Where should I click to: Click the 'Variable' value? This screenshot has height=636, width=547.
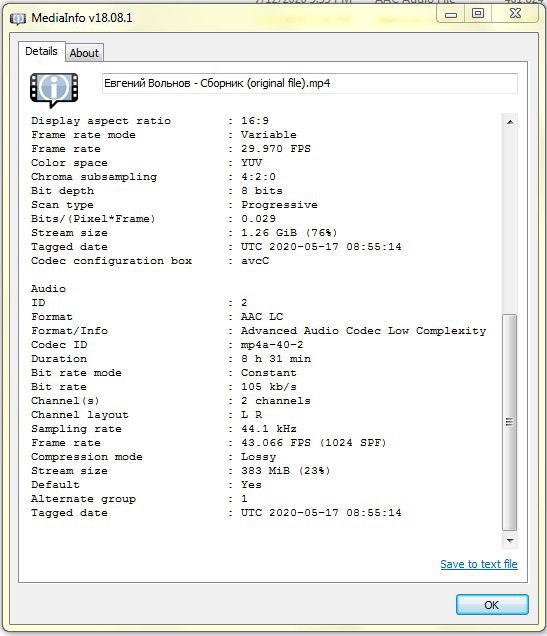click(268, 135)
